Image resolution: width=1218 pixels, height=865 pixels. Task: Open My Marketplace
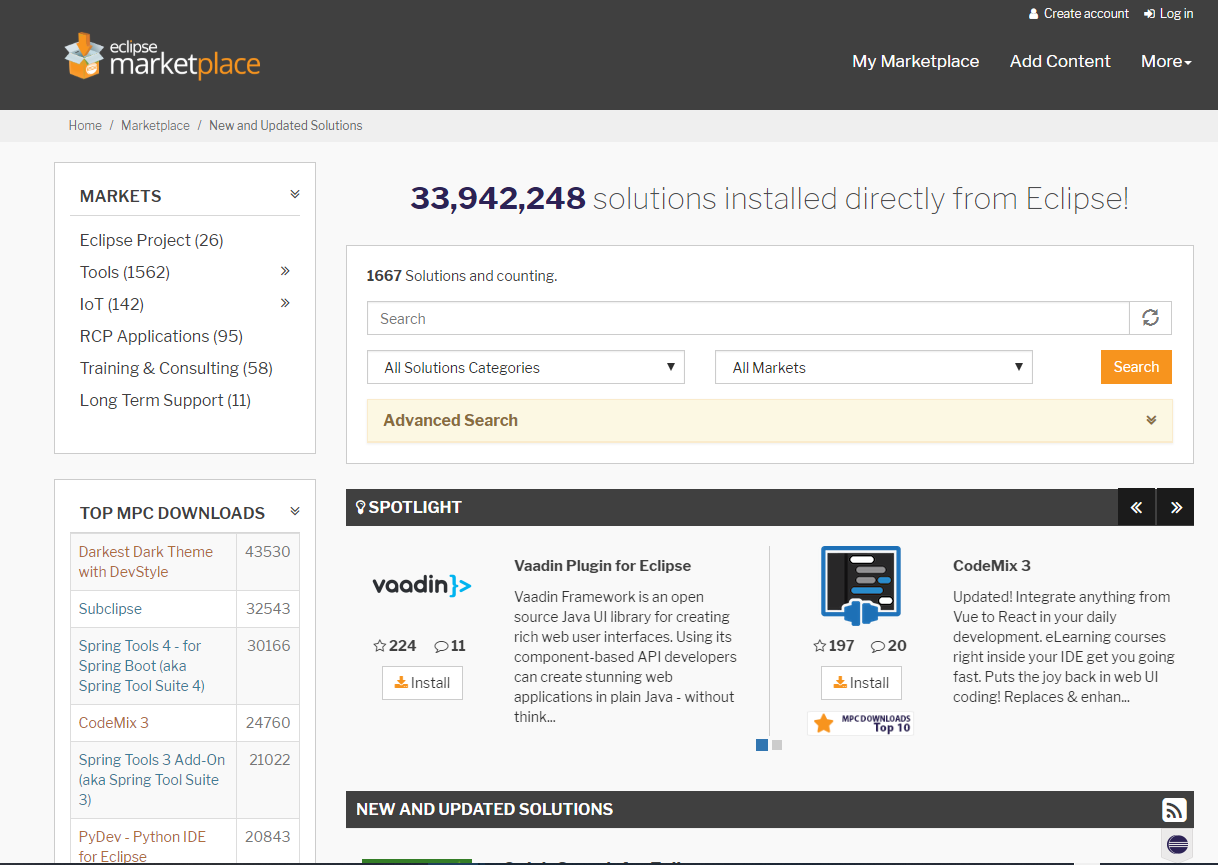pos(916,61)
